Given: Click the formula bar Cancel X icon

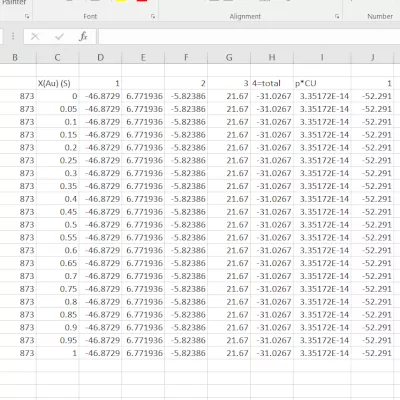Looking at the screenshot, I should (35, 36).
